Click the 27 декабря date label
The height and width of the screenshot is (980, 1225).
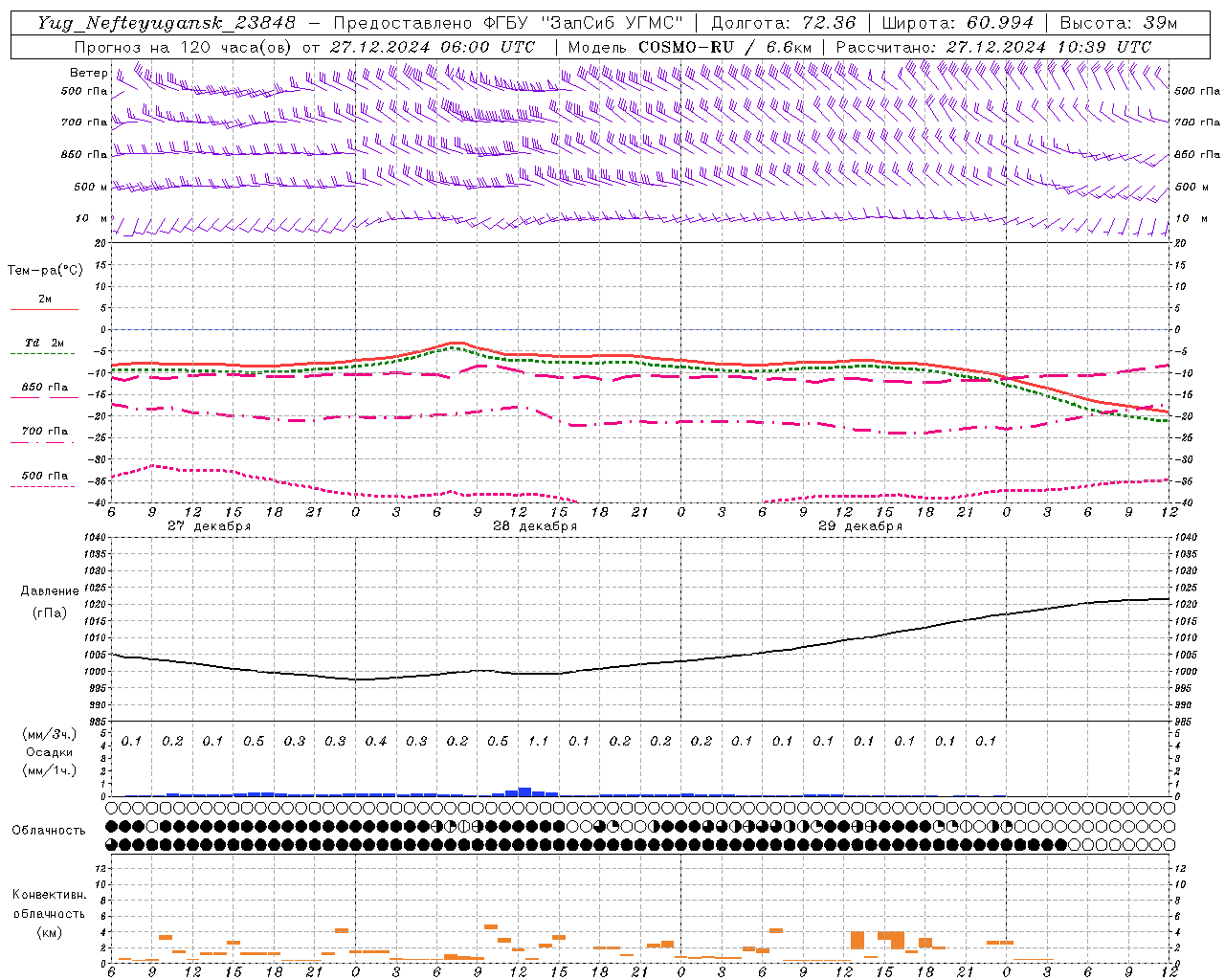(x=209, y=526)
